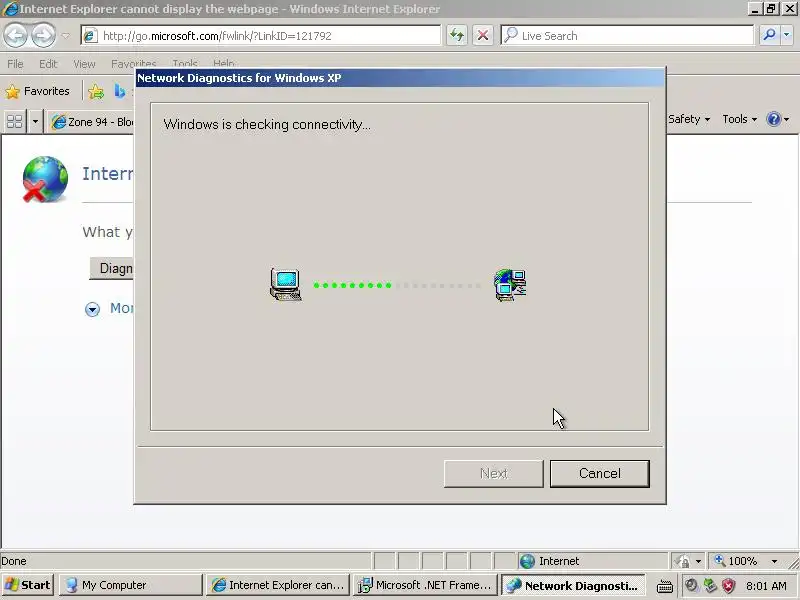
Task: Click the blue Help question mark icon
Action: [x=773, y=119]
